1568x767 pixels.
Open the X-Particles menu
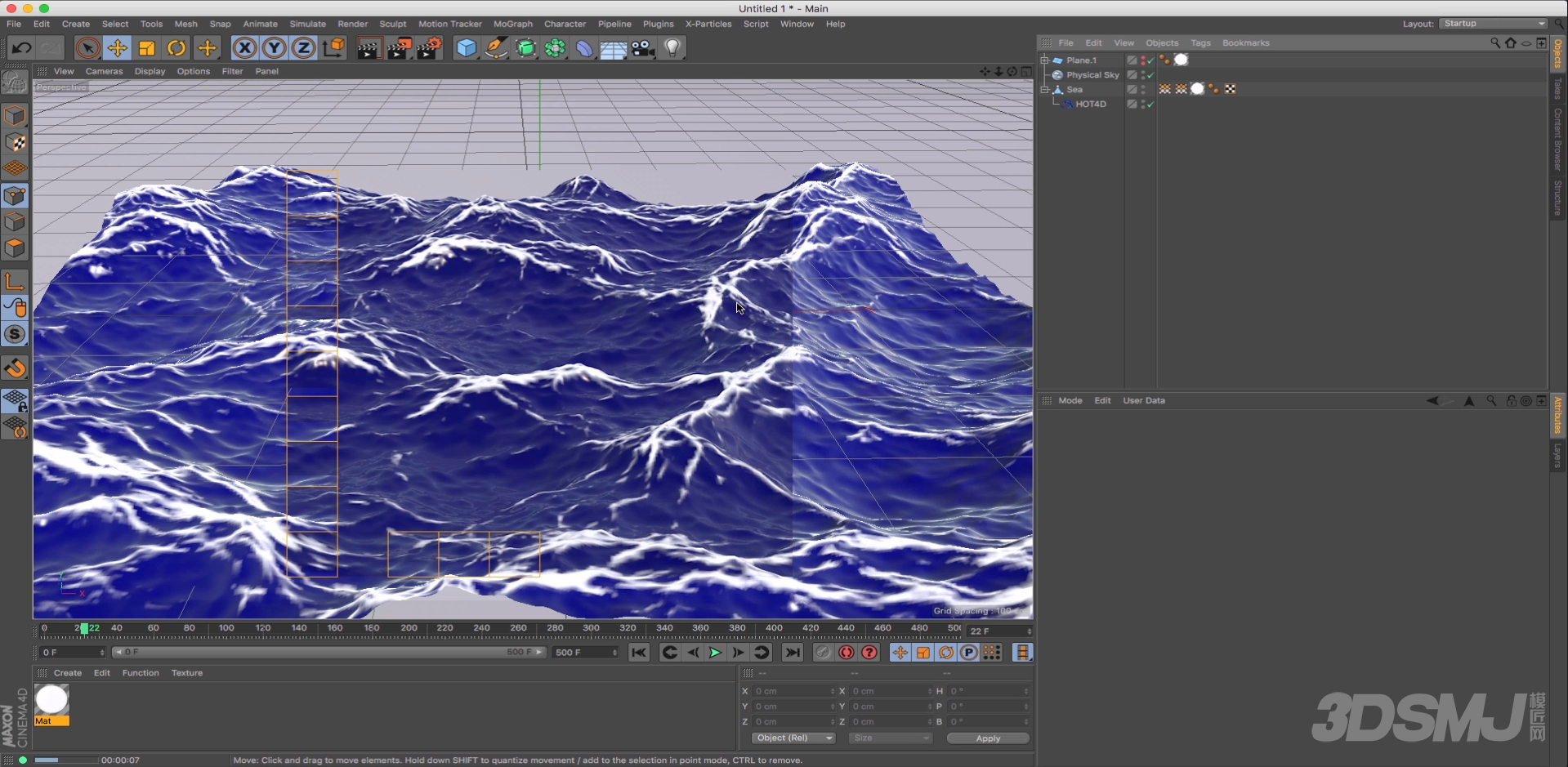point(708,24)
